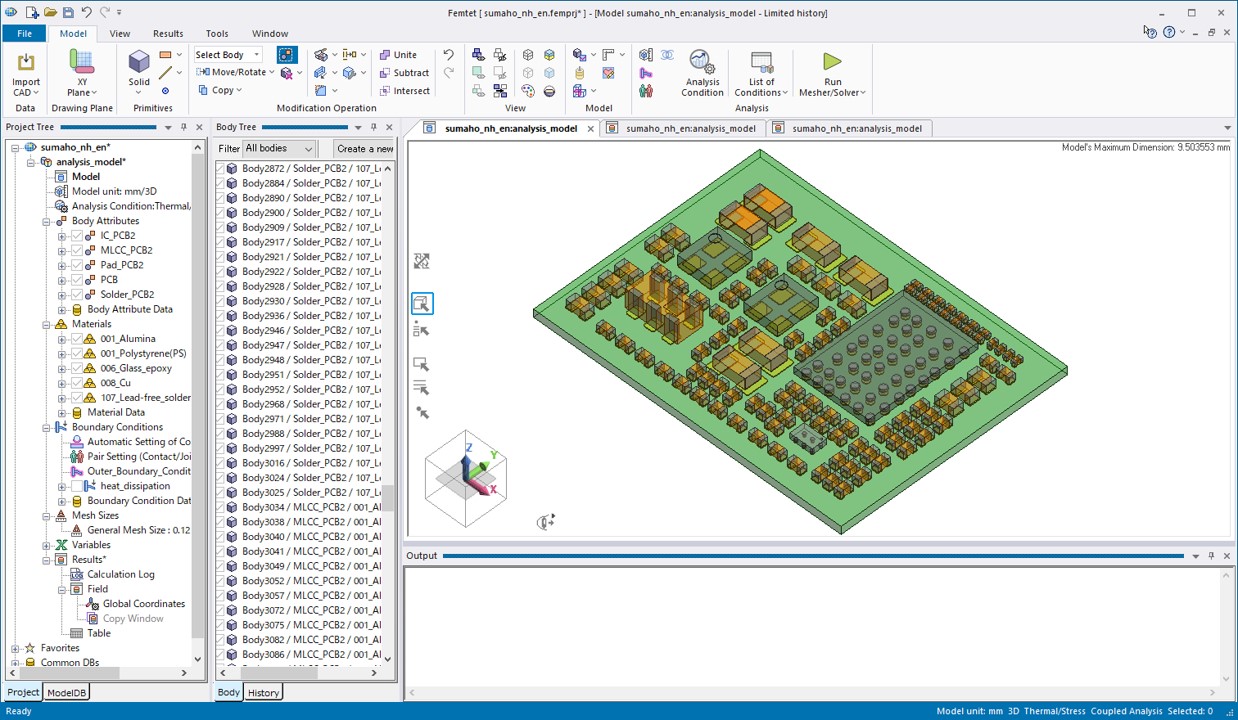Toggle checkbox for Body2872 in Body Tree
Viewport: 1238px width, 720px height.
click(219, 169)
